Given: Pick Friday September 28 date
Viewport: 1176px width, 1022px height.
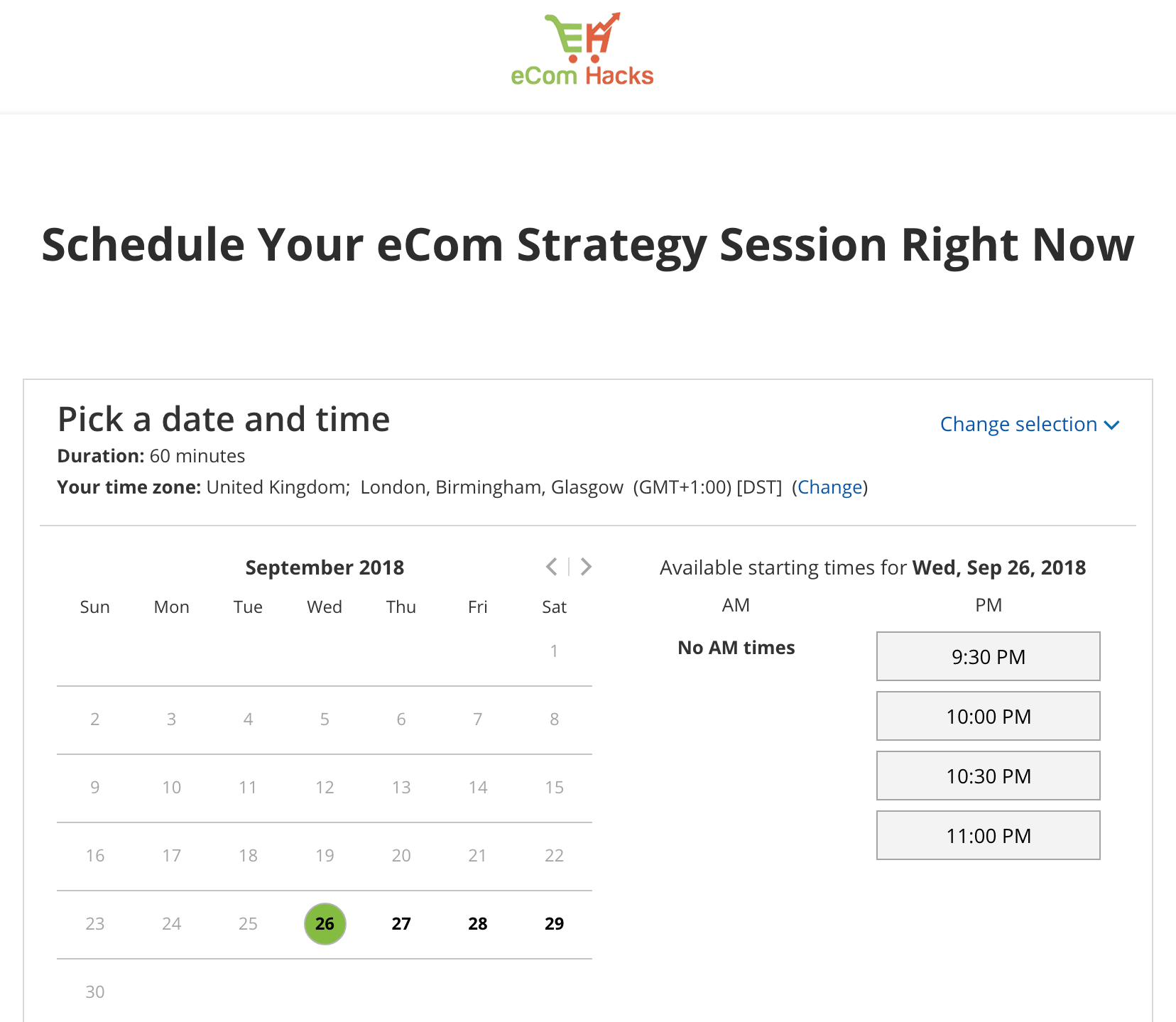Looking at the screenshot, I should [x=478, y=924].
